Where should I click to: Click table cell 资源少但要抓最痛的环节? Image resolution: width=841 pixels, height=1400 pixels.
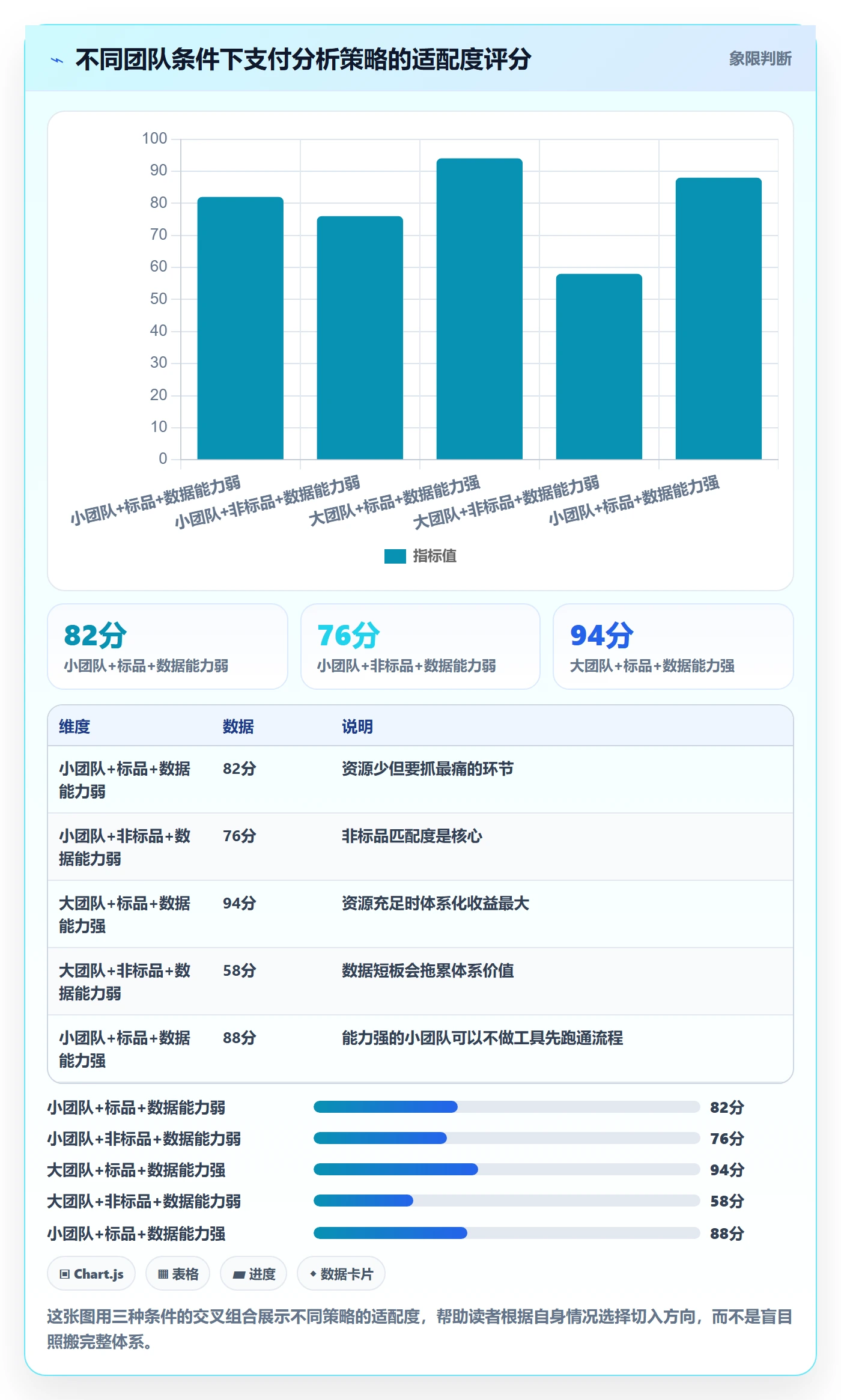(428, 768)
